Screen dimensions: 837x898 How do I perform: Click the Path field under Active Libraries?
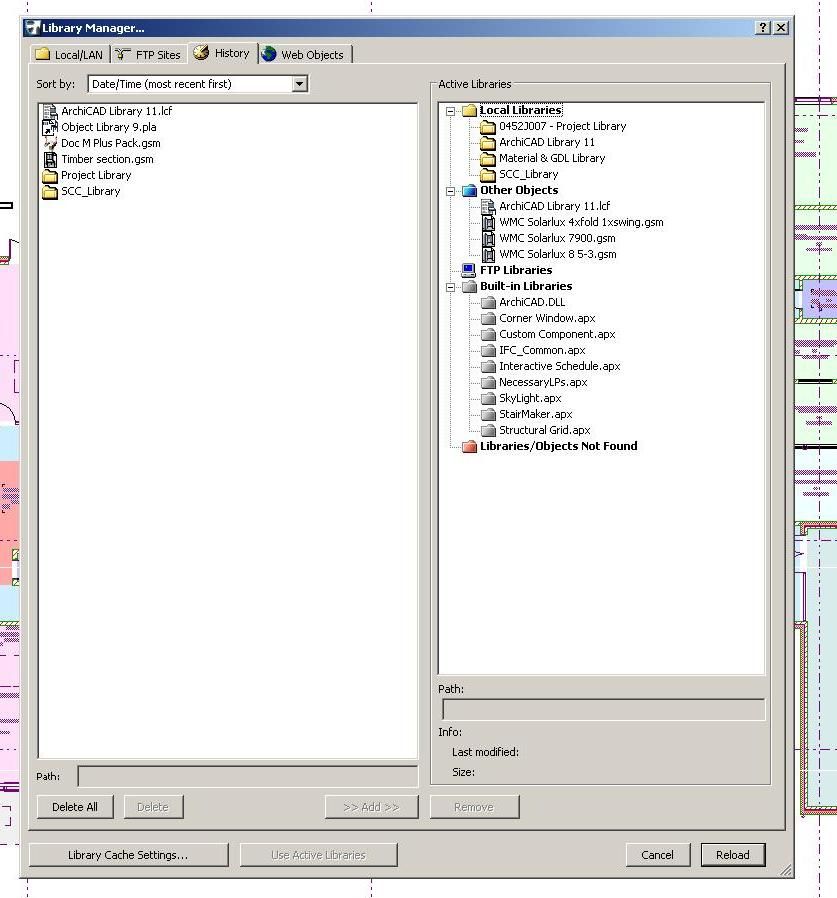click(x=604, y=710)
